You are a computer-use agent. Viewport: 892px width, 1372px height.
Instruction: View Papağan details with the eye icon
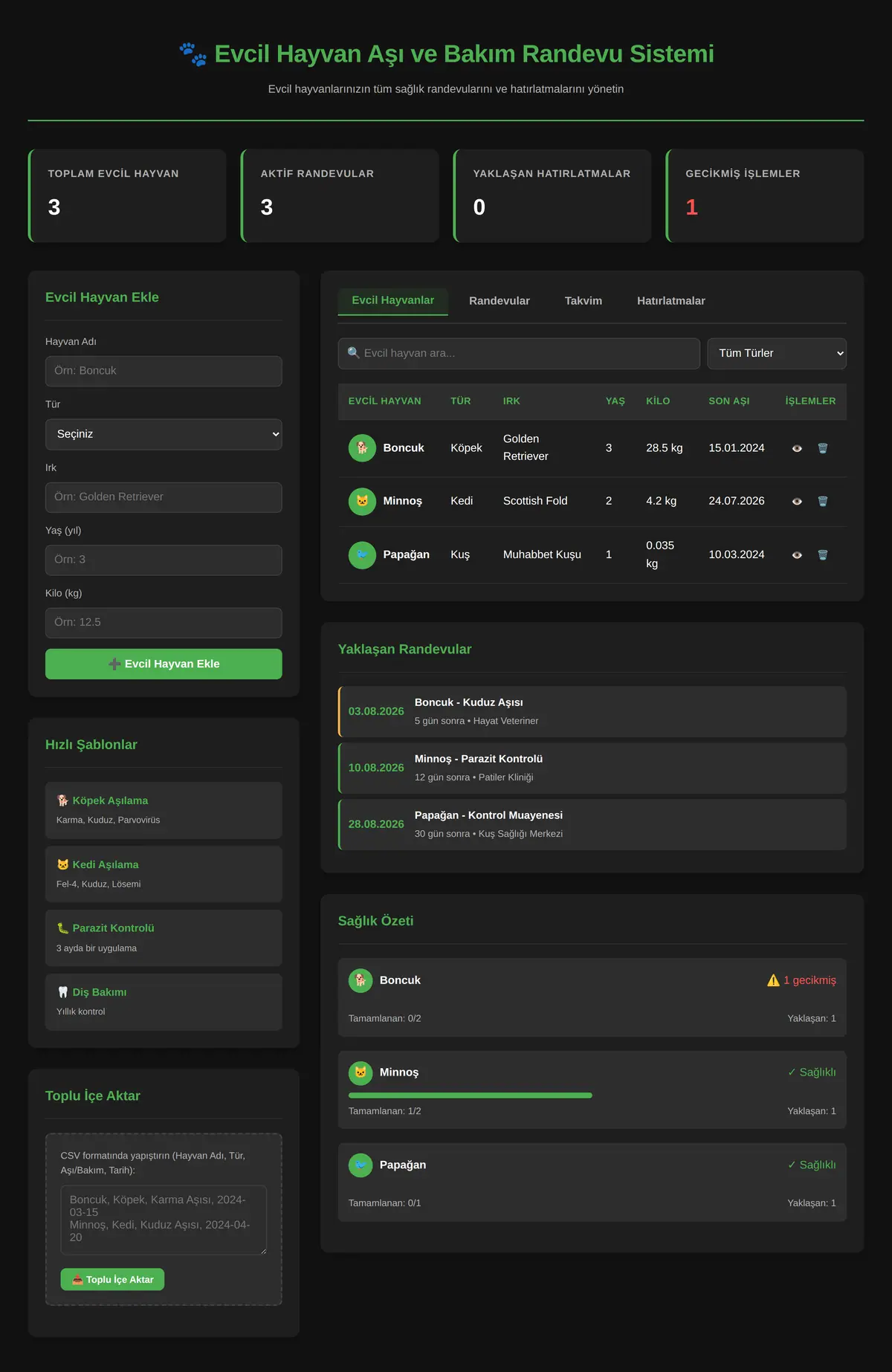(x=797, y=554)
